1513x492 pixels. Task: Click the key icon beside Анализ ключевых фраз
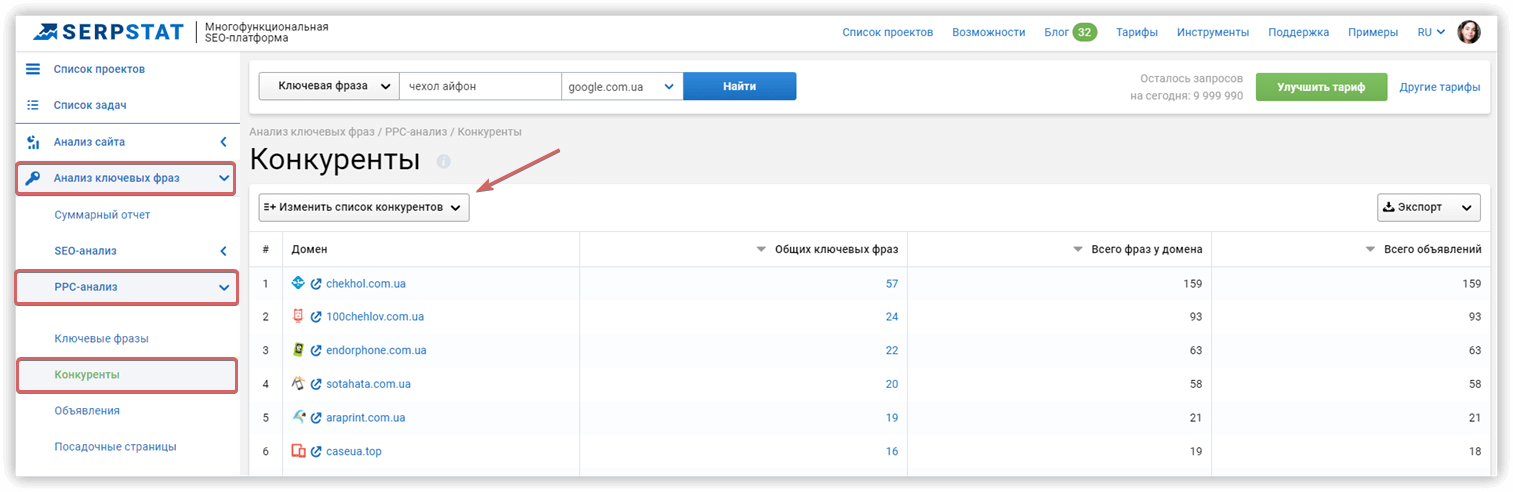click(x=33, y=179)
